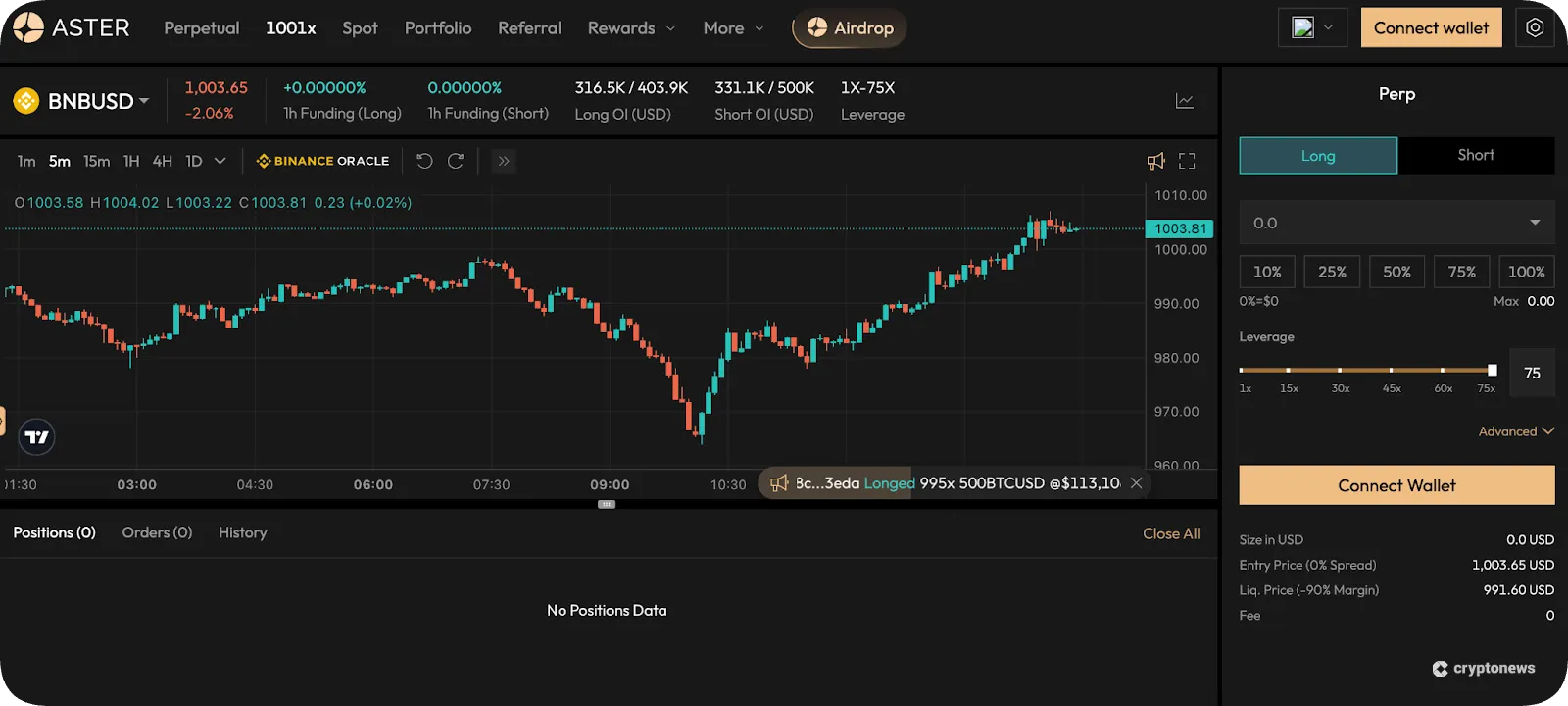1568x706 pixels.
Task: Switch to the Orders (0) tab
Action: pos(157,532)
